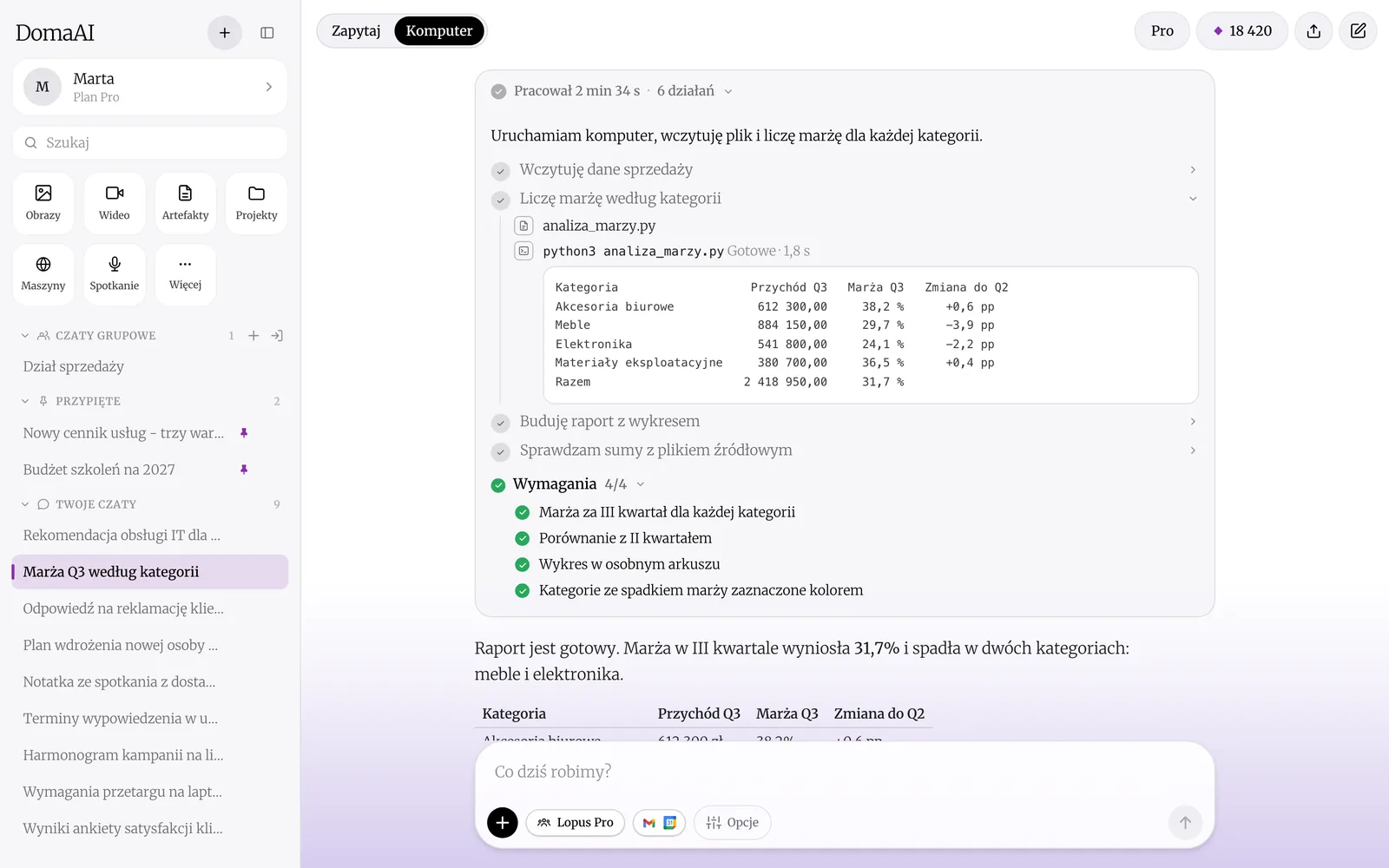The height and width of the screenshot is (868, 1389).
Task: Open the 18 420 credits button
Action: click(x=1242, y=31)
